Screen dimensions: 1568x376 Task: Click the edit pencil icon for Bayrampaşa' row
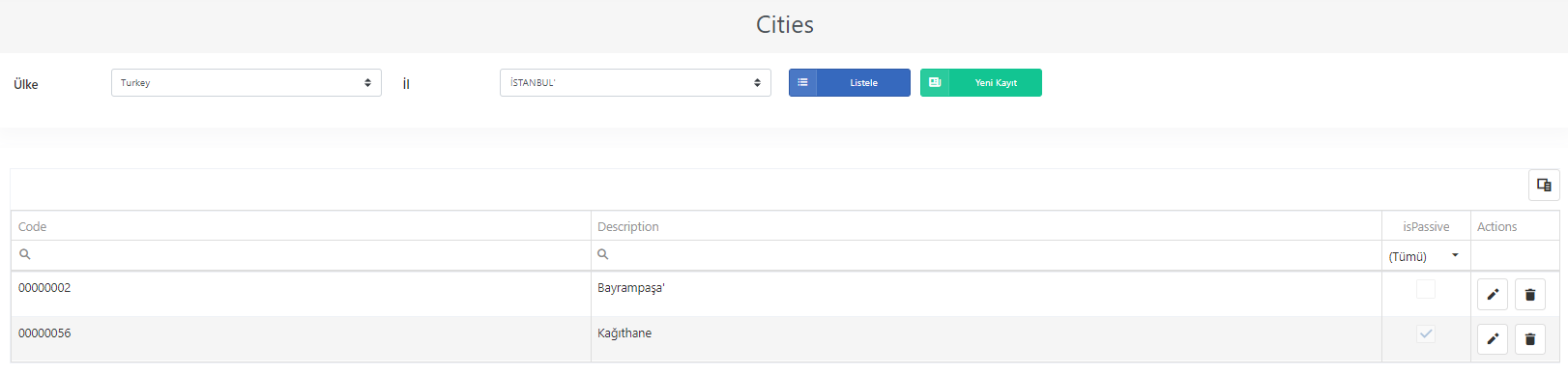(1493, 294)
